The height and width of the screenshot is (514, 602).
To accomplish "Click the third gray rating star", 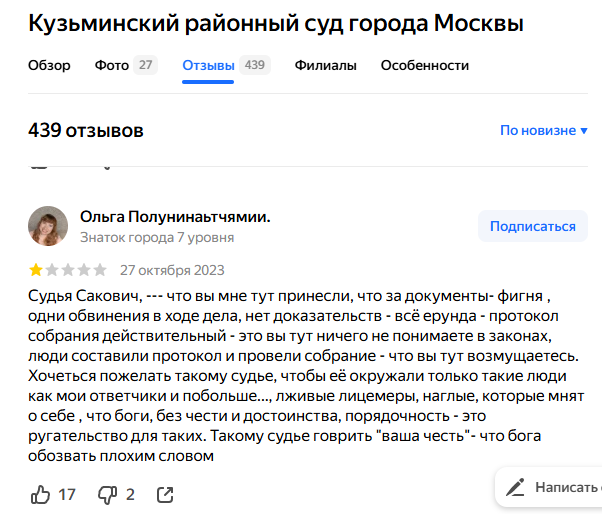I will (x=68, y=270).
